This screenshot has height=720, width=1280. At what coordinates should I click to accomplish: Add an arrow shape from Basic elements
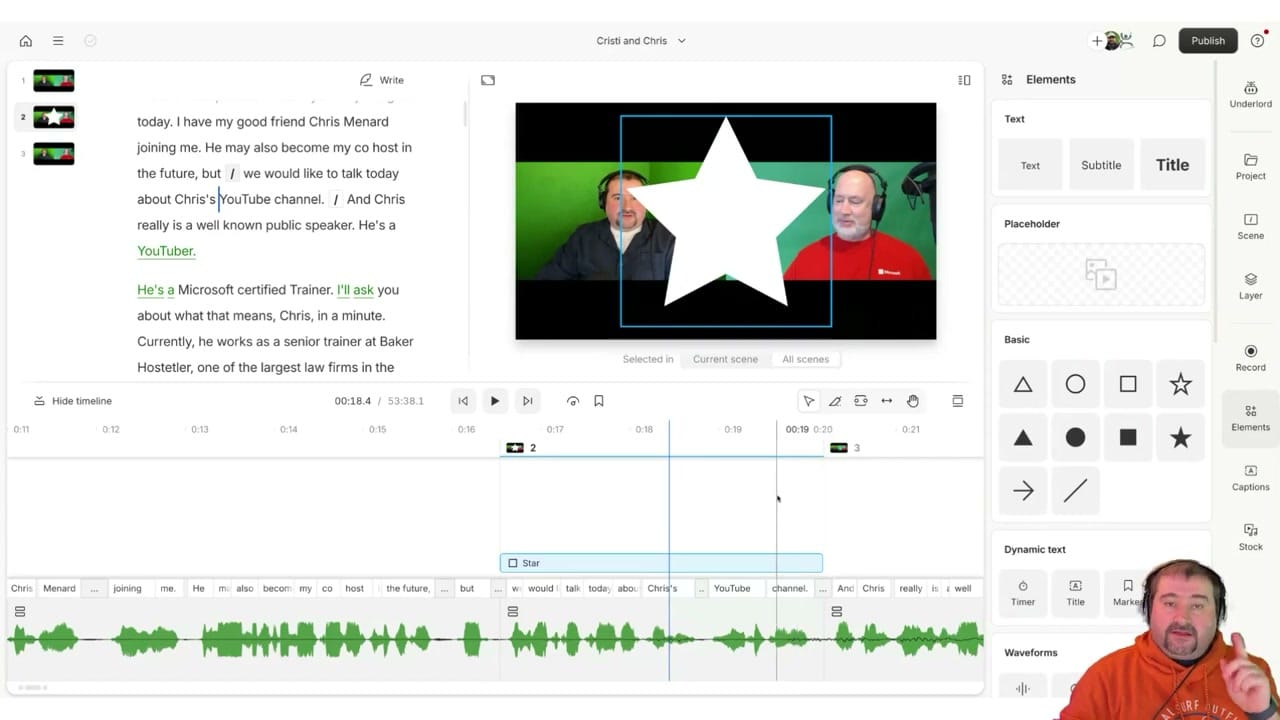[1023, 490]
